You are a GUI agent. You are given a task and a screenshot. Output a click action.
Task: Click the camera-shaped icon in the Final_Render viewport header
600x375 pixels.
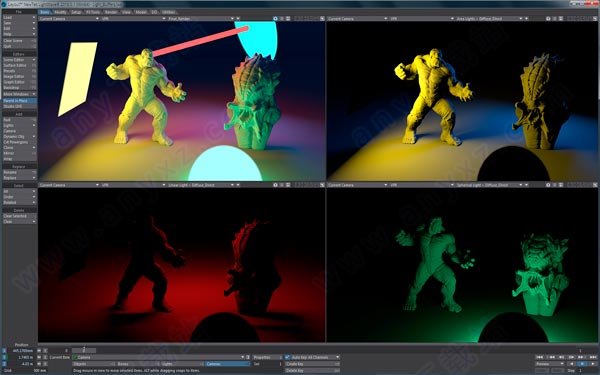point(275,18)
